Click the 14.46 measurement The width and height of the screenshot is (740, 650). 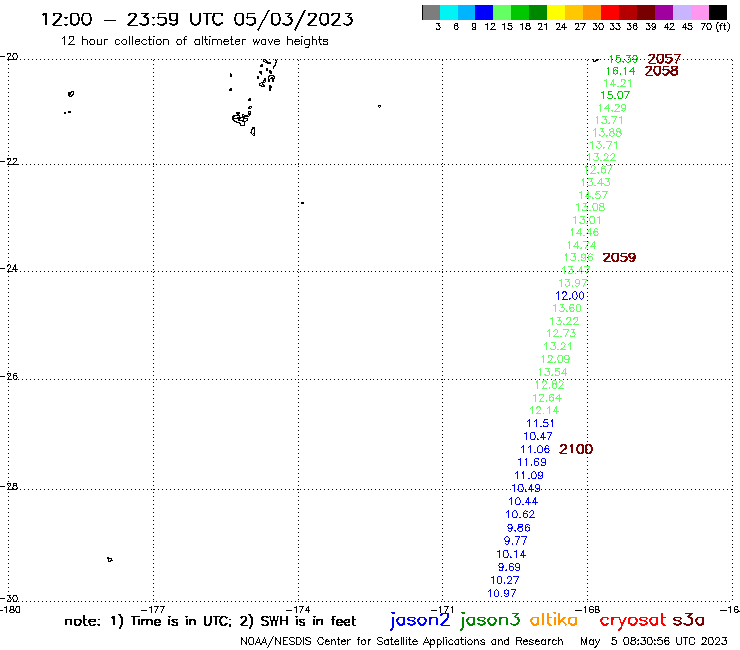[584, 232]
